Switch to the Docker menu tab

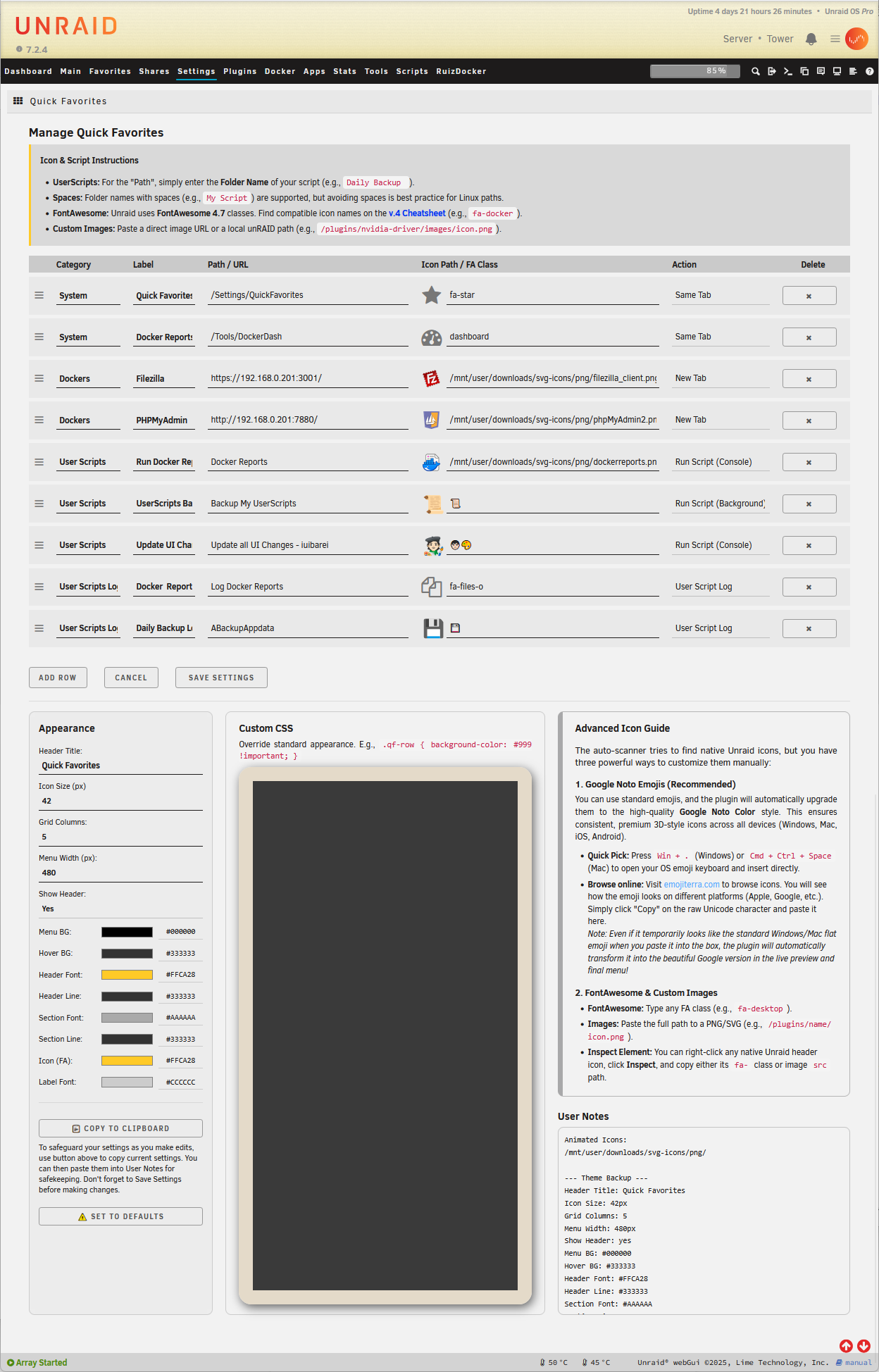pos(280,71)
